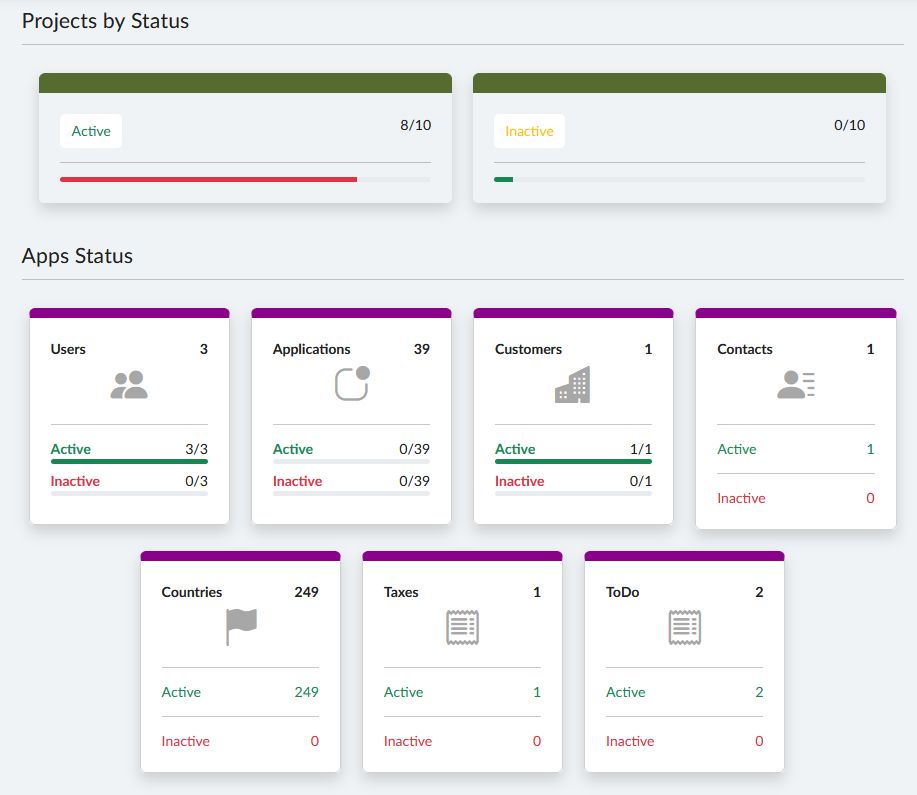Click the Countries flag icon

pos(241,627)
